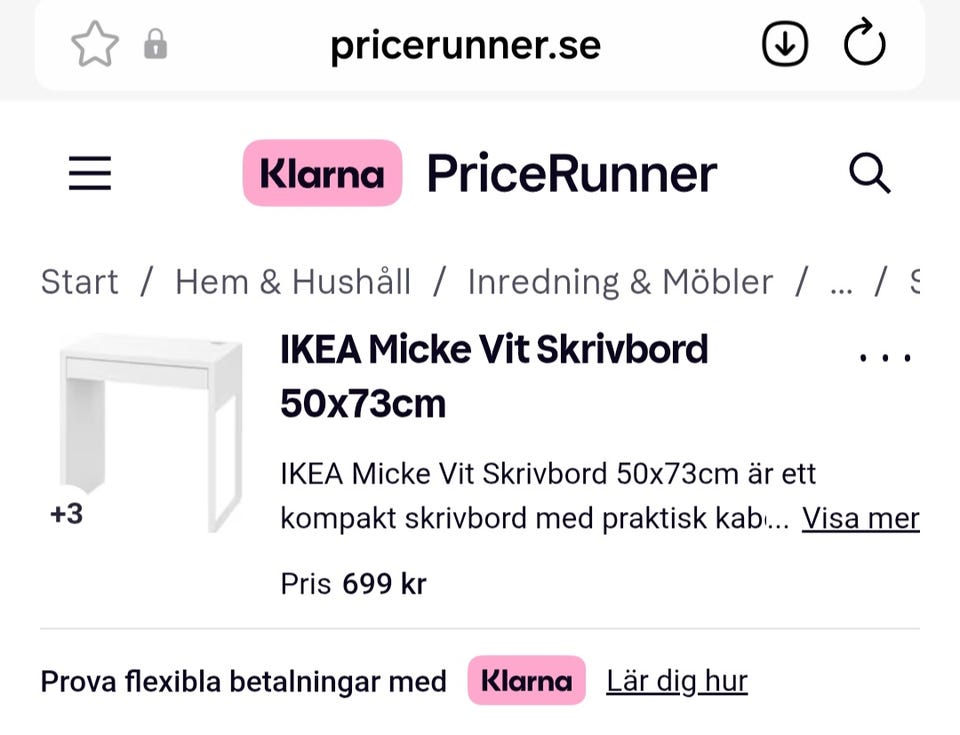Expand the collapsed breadcrumb ellipsis

pos(841,284)
